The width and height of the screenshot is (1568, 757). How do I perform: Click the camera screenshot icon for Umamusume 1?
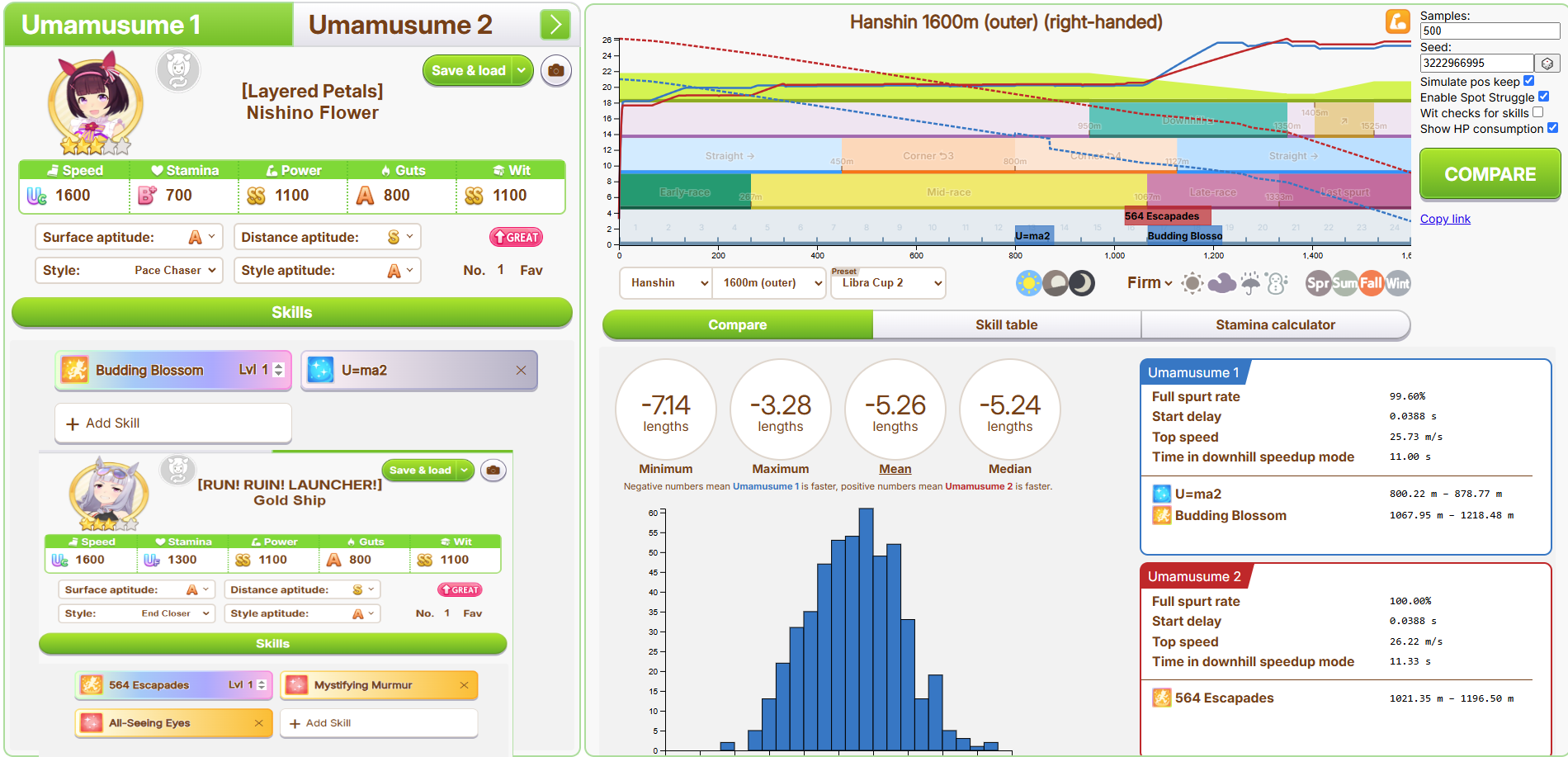[556, 71]
